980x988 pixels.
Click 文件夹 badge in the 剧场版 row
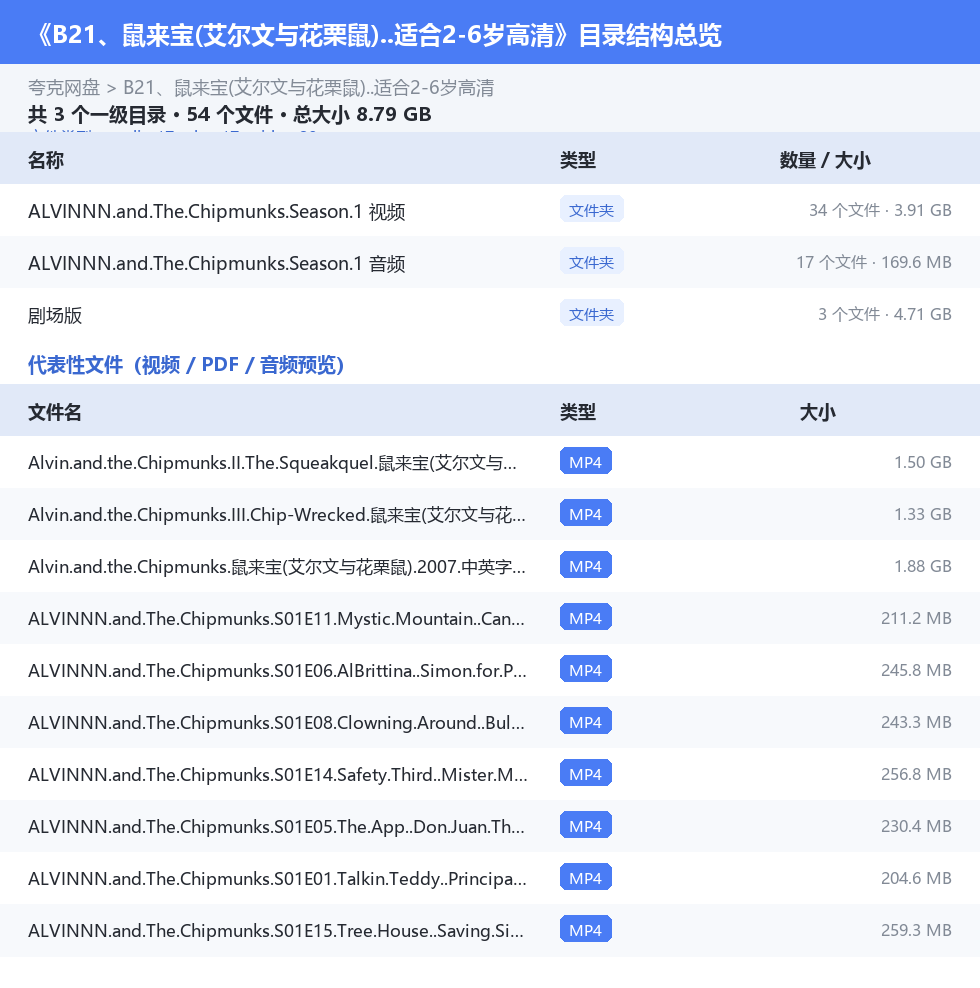[591, 313]
